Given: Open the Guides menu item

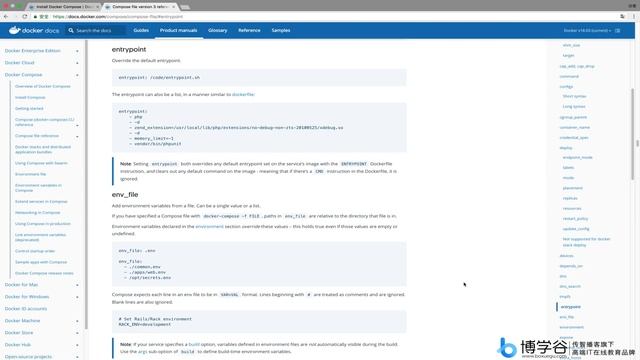Looking at the screenshot, I should click(141, 30).
